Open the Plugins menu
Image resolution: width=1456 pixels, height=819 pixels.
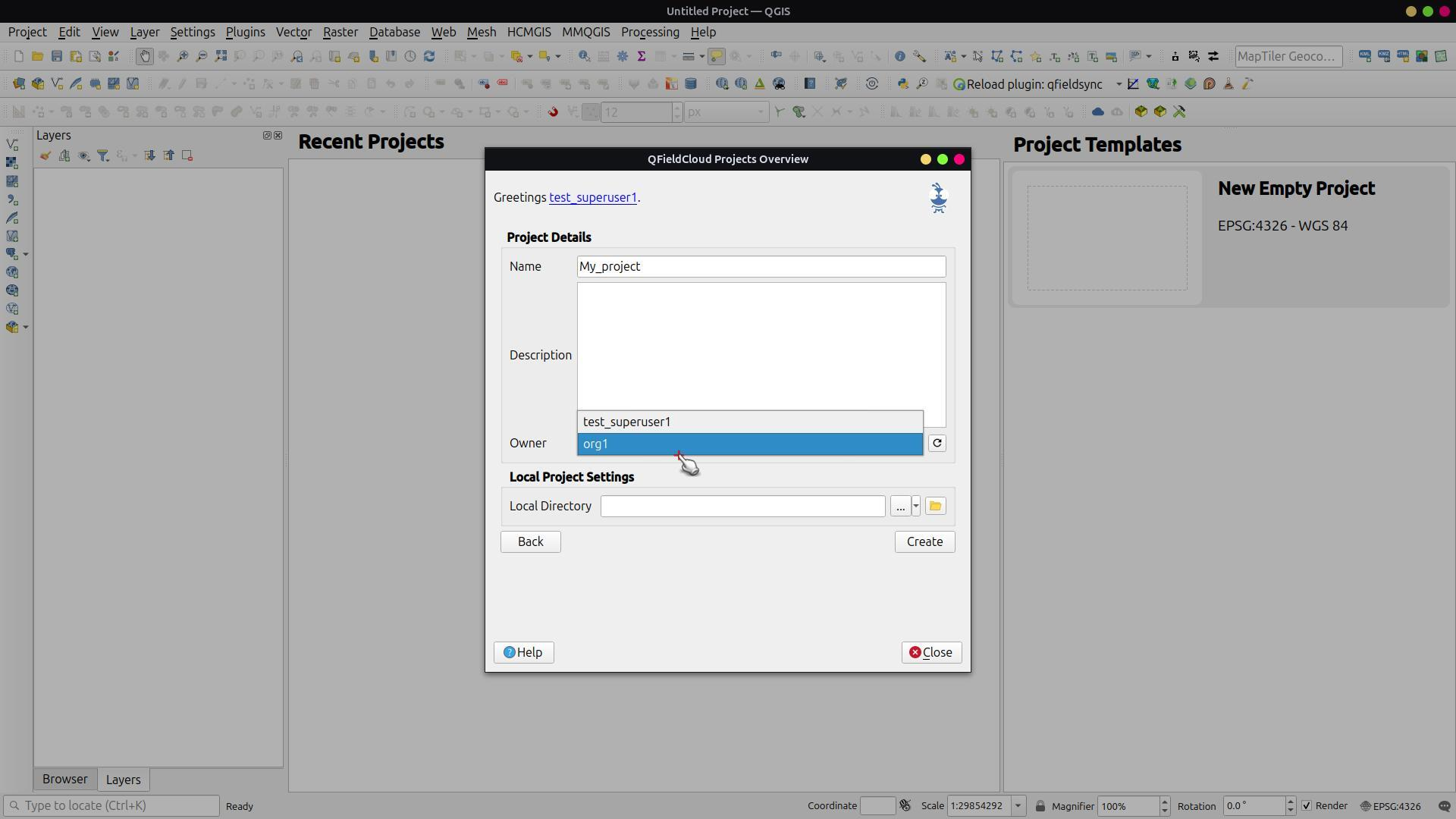[245, 32]
